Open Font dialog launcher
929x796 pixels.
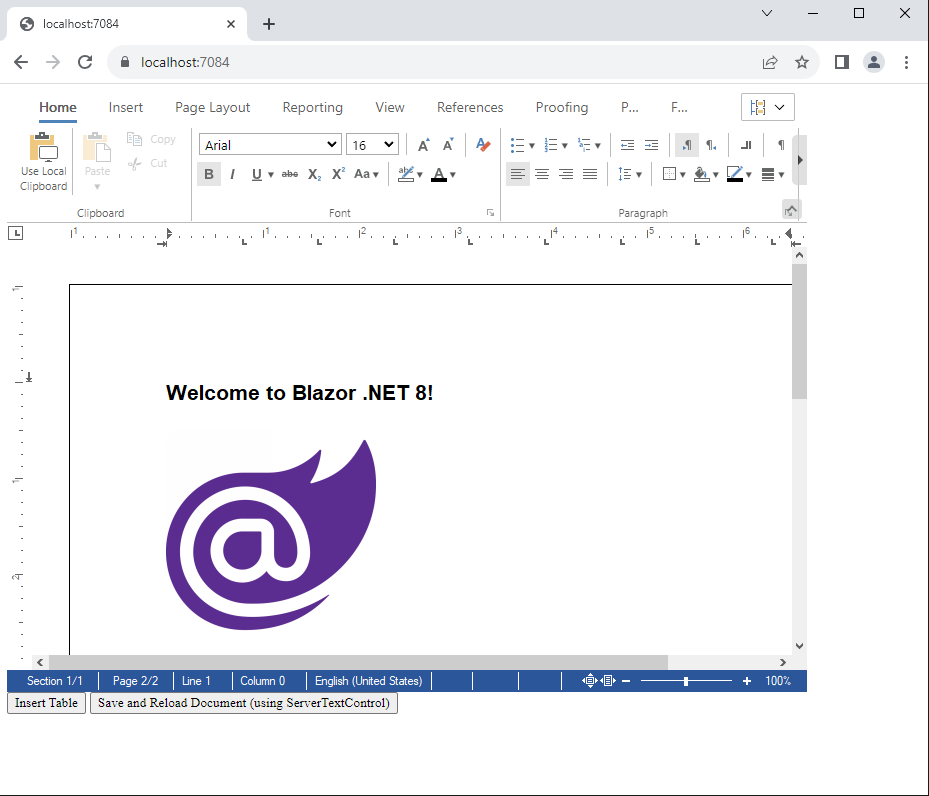pos(491,213)
